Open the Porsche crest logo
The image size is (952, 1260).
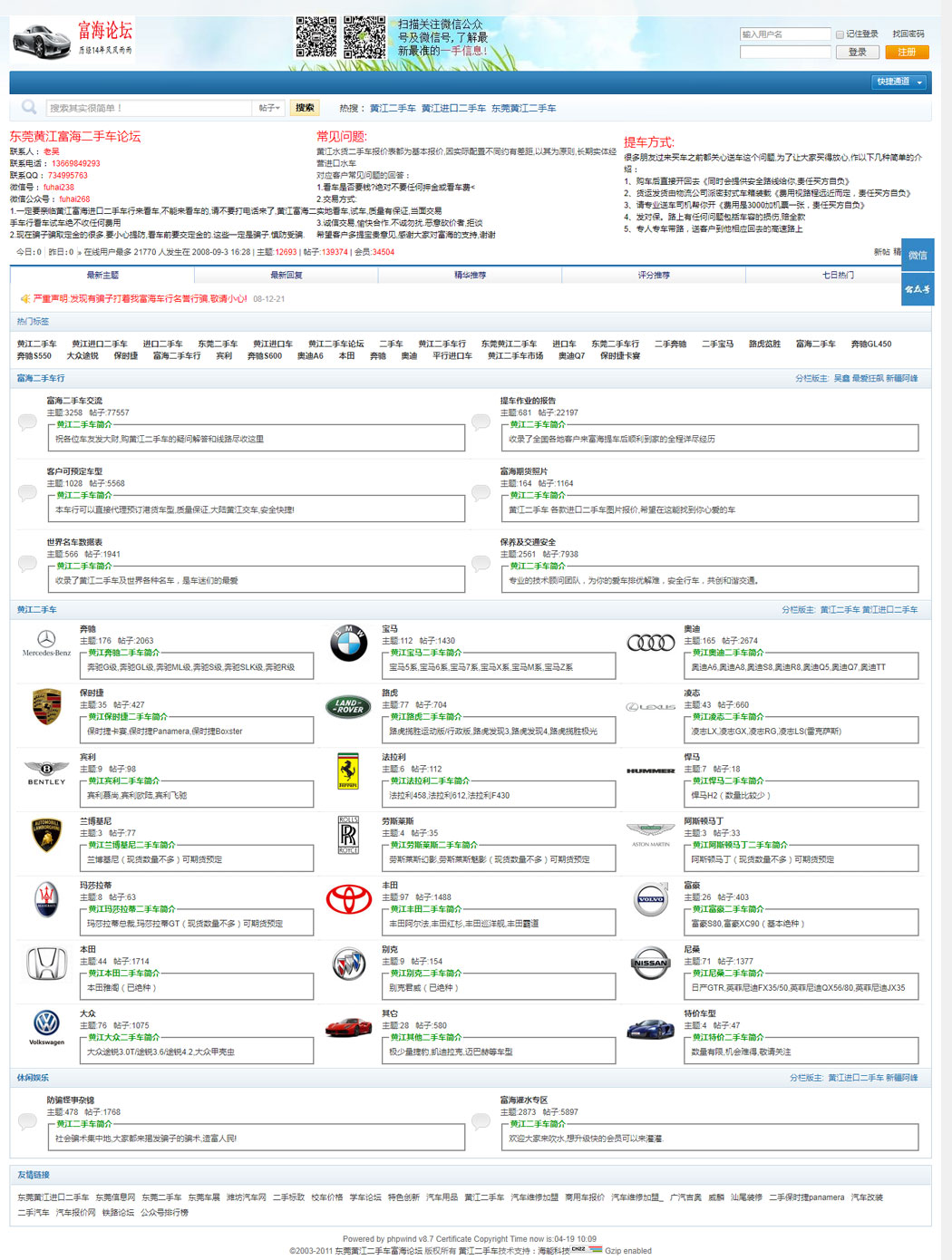click(x=46, y=707)
